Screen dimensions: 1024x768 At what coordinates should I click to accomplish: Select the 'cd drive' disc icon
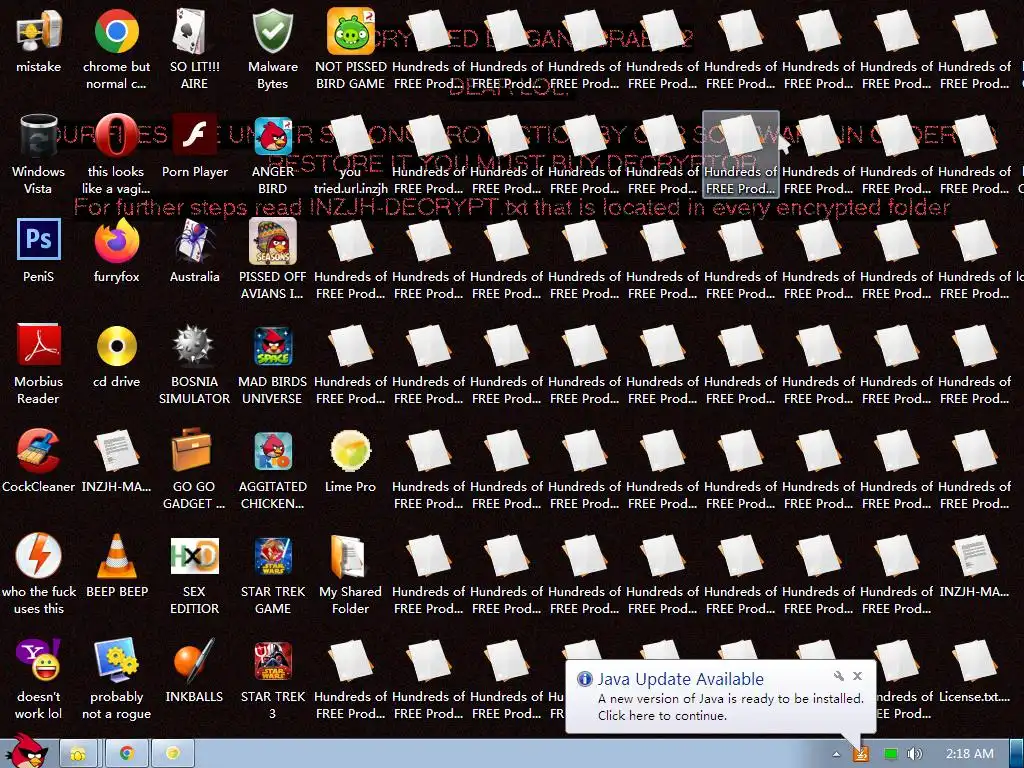pyautogui.click(x=116, y=345)
